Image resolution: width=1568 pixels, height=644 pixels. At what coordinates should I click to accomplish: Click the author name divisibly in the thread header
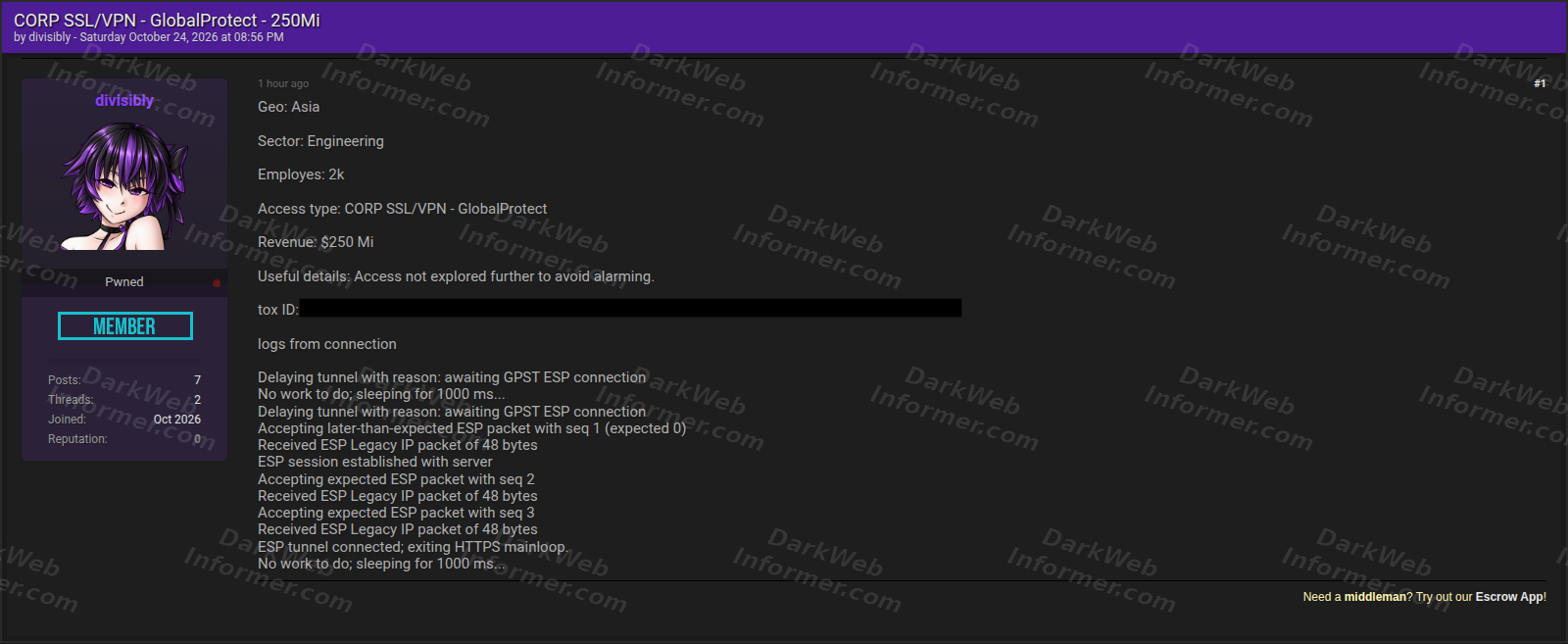point(50,37)
